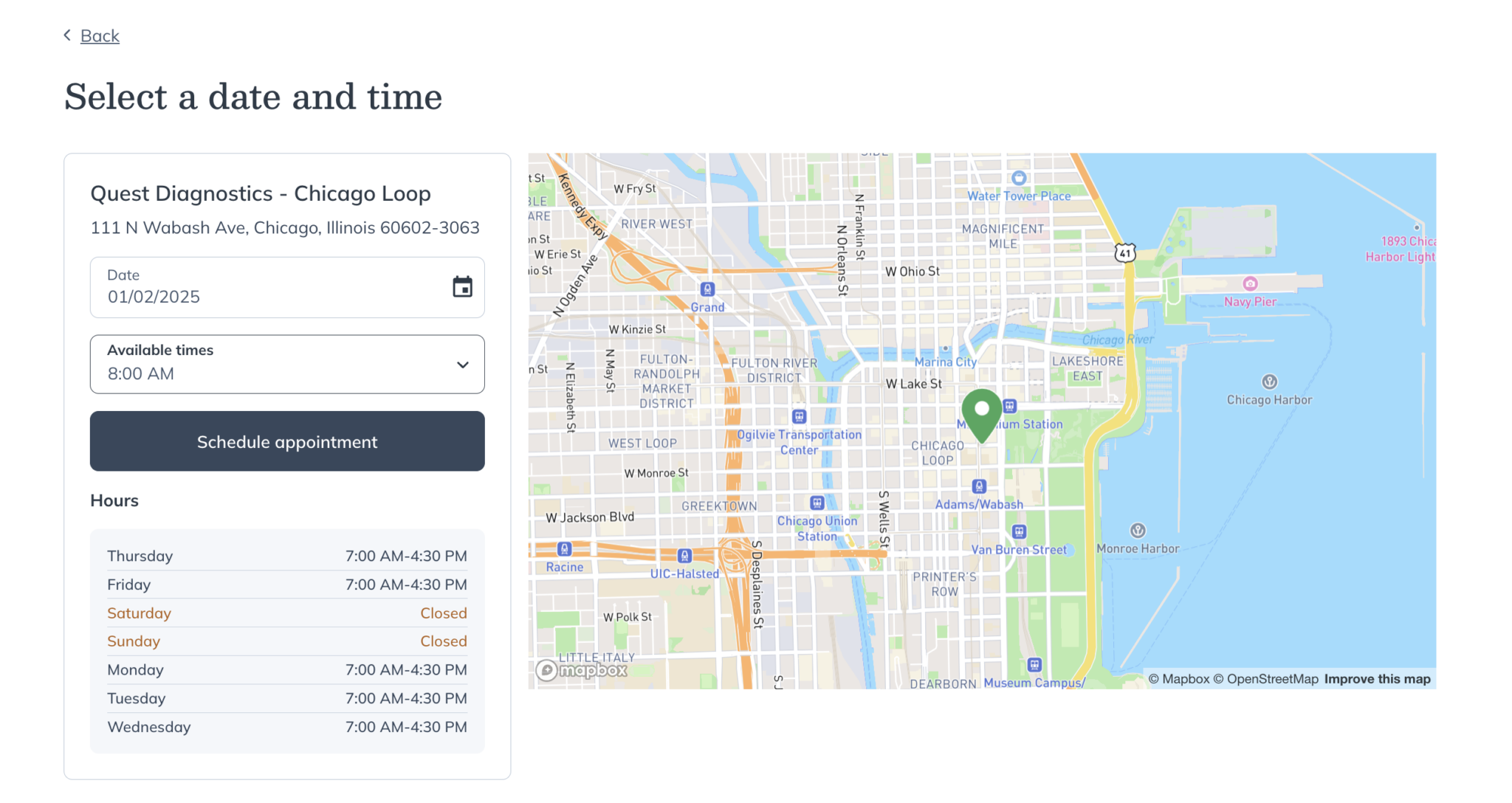Viewport: 1512px width, 803px height.
Task: Click inside the Date input field
Action: [221, 296]
